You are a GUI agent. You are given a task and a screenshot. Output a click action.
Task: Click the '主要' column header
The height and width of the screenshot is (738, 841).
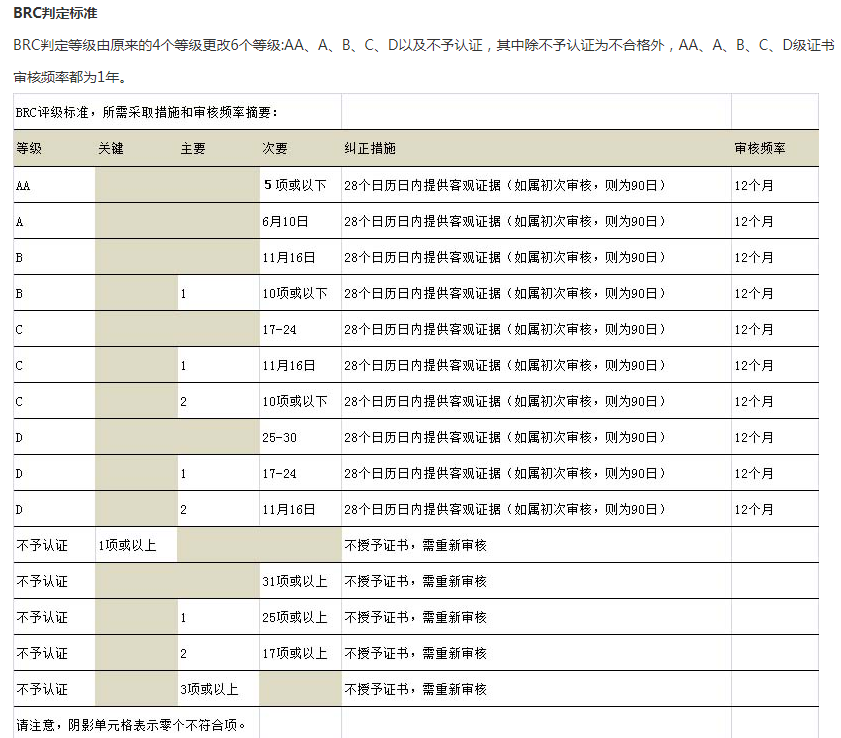click(x=193, y=148)
